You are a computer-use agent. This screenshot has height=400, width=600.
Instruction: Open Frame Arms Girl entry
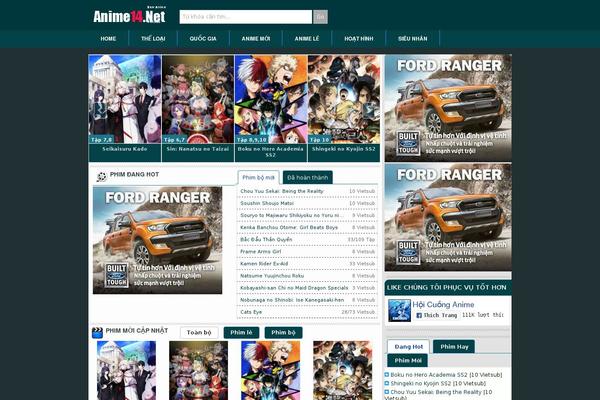(x=261, y=251)
